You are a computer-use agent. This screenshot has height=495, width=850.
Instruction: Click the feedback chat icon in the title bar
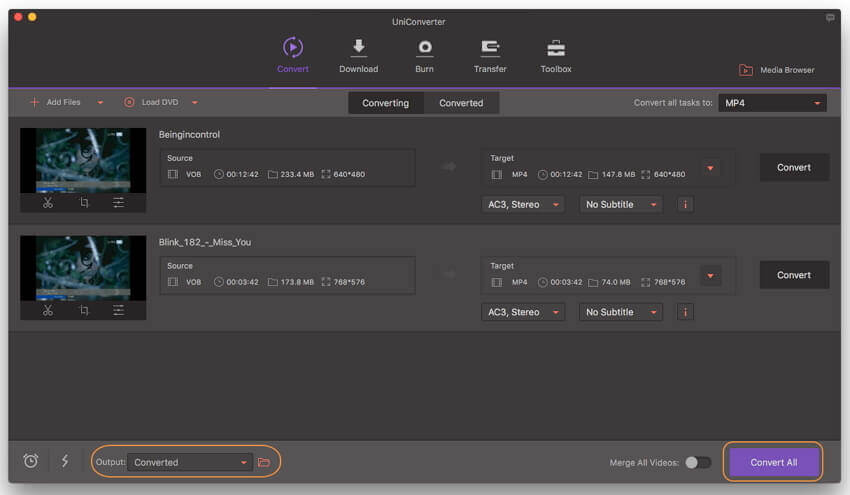(830, 18)
